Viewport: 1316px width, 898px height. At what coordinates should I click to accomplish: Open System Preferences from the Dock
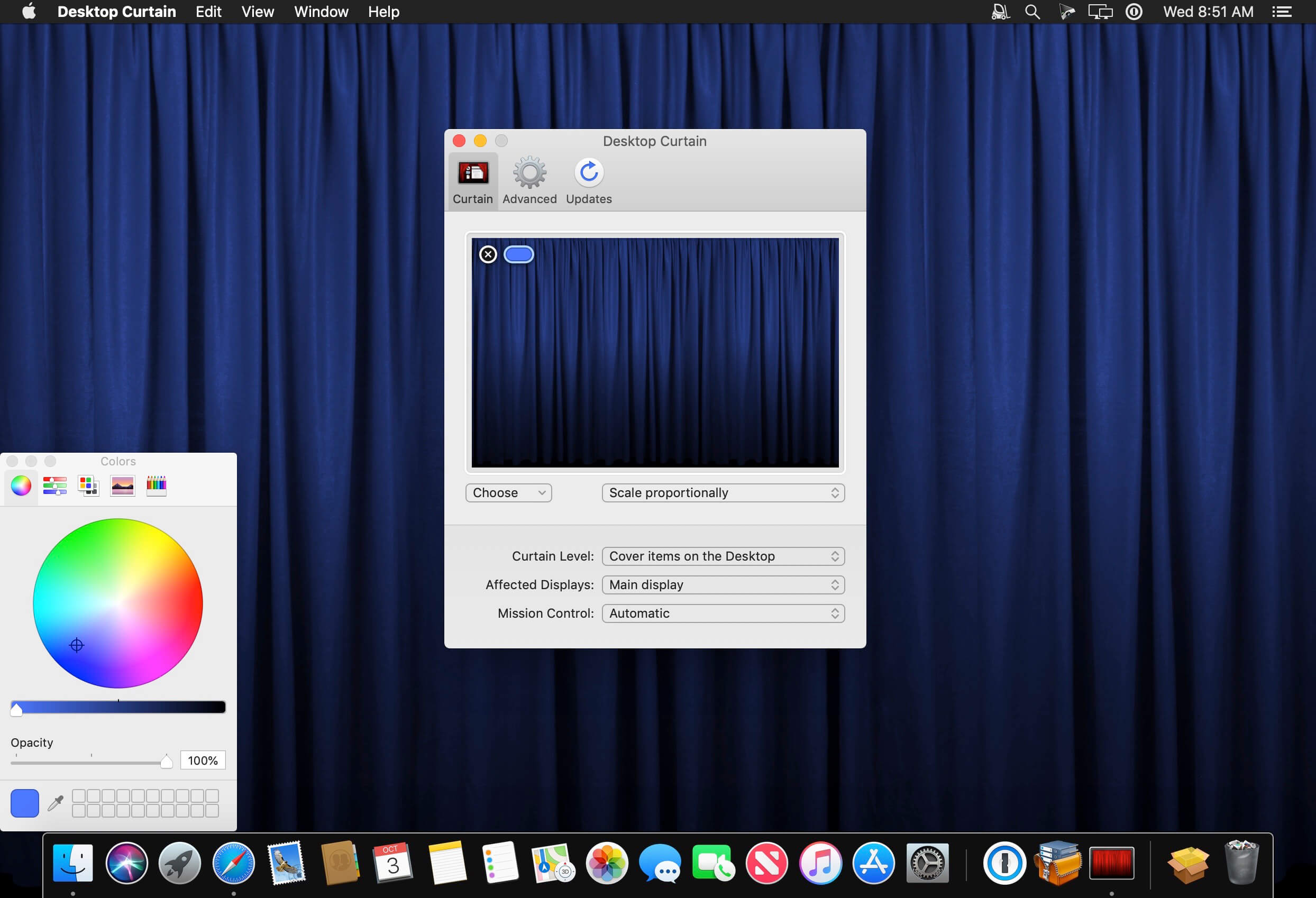(x=927, y=863)
